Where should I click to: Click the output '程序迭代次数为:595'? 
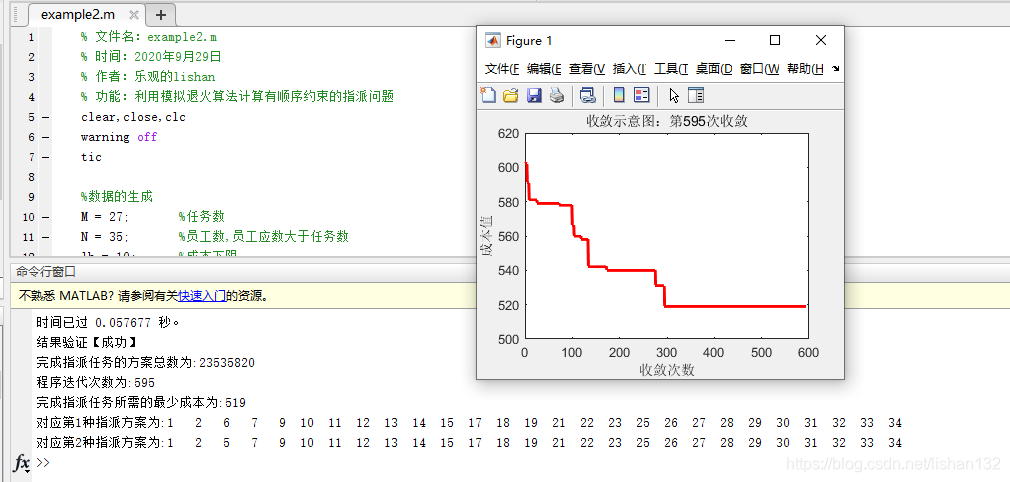95,383
